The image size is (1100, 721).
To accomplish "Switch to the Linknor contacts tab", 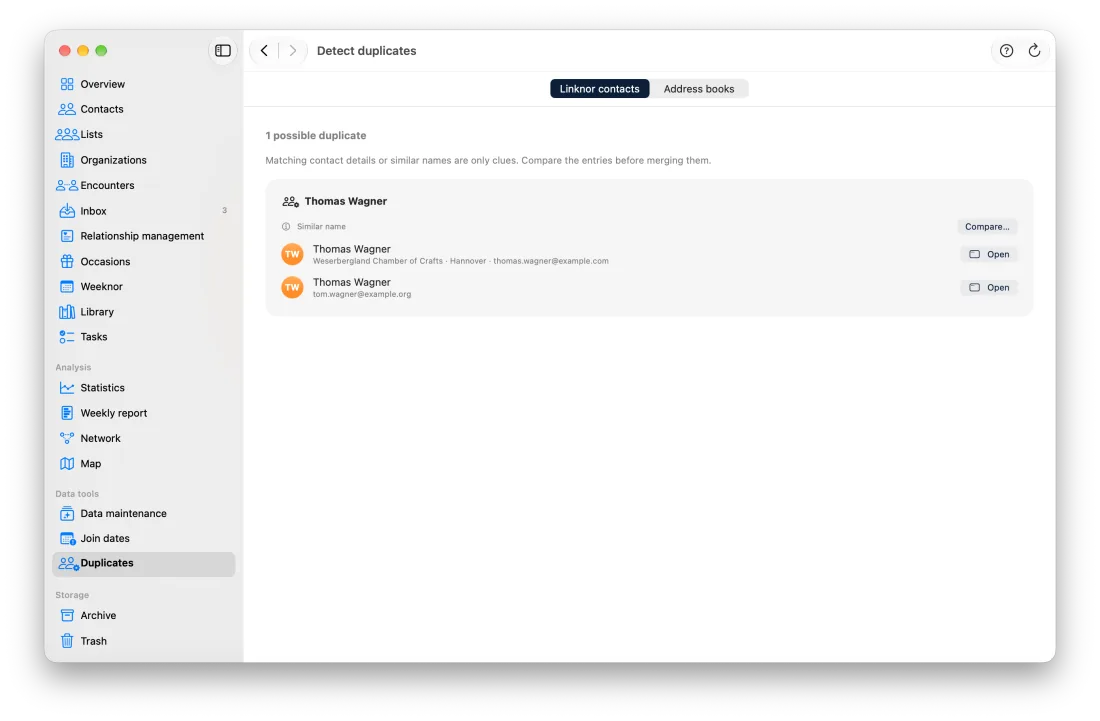I will tap(599, 89).
